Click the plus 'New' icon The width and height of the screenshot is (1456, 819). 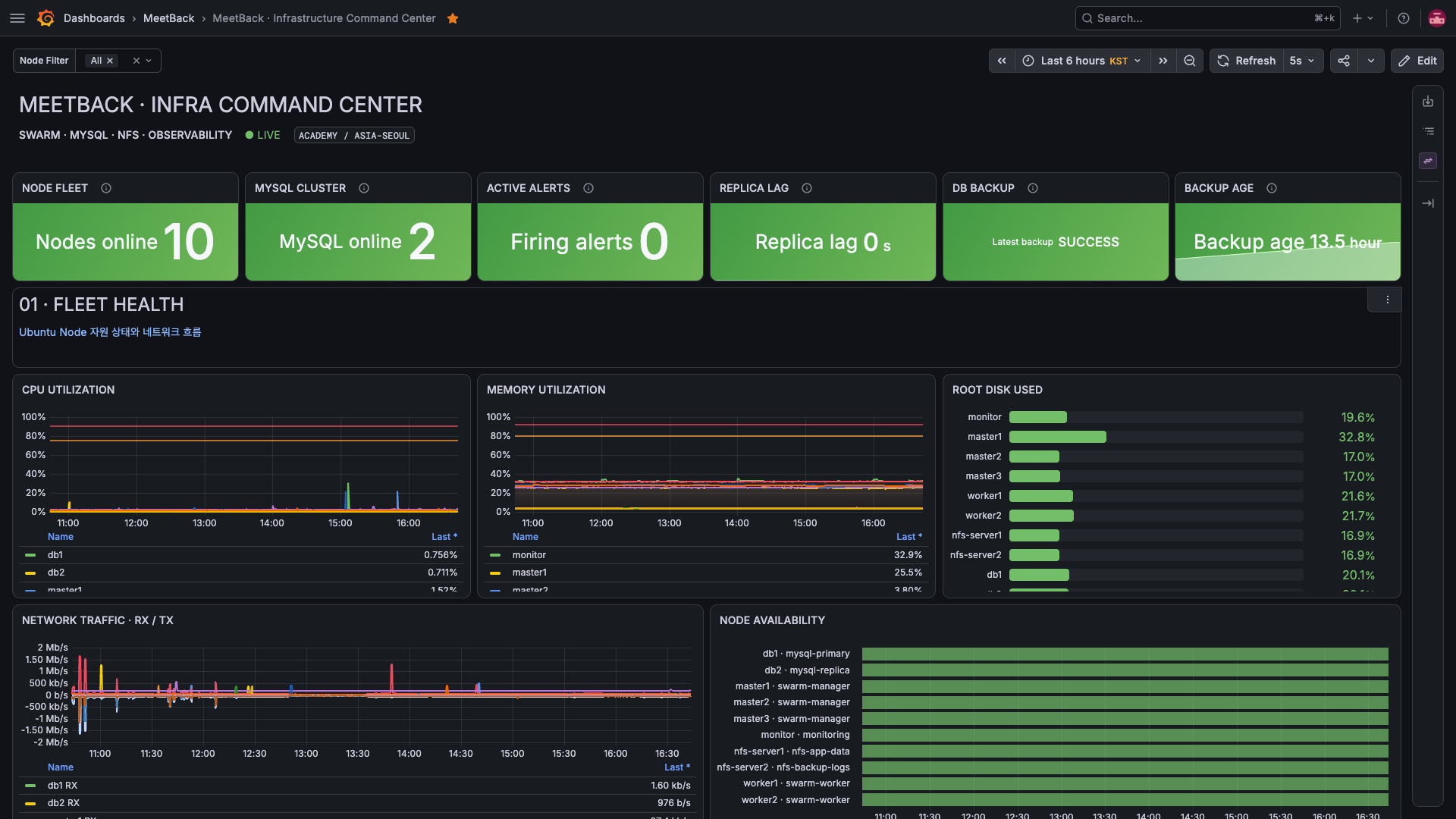click(x=1357, y=18)
